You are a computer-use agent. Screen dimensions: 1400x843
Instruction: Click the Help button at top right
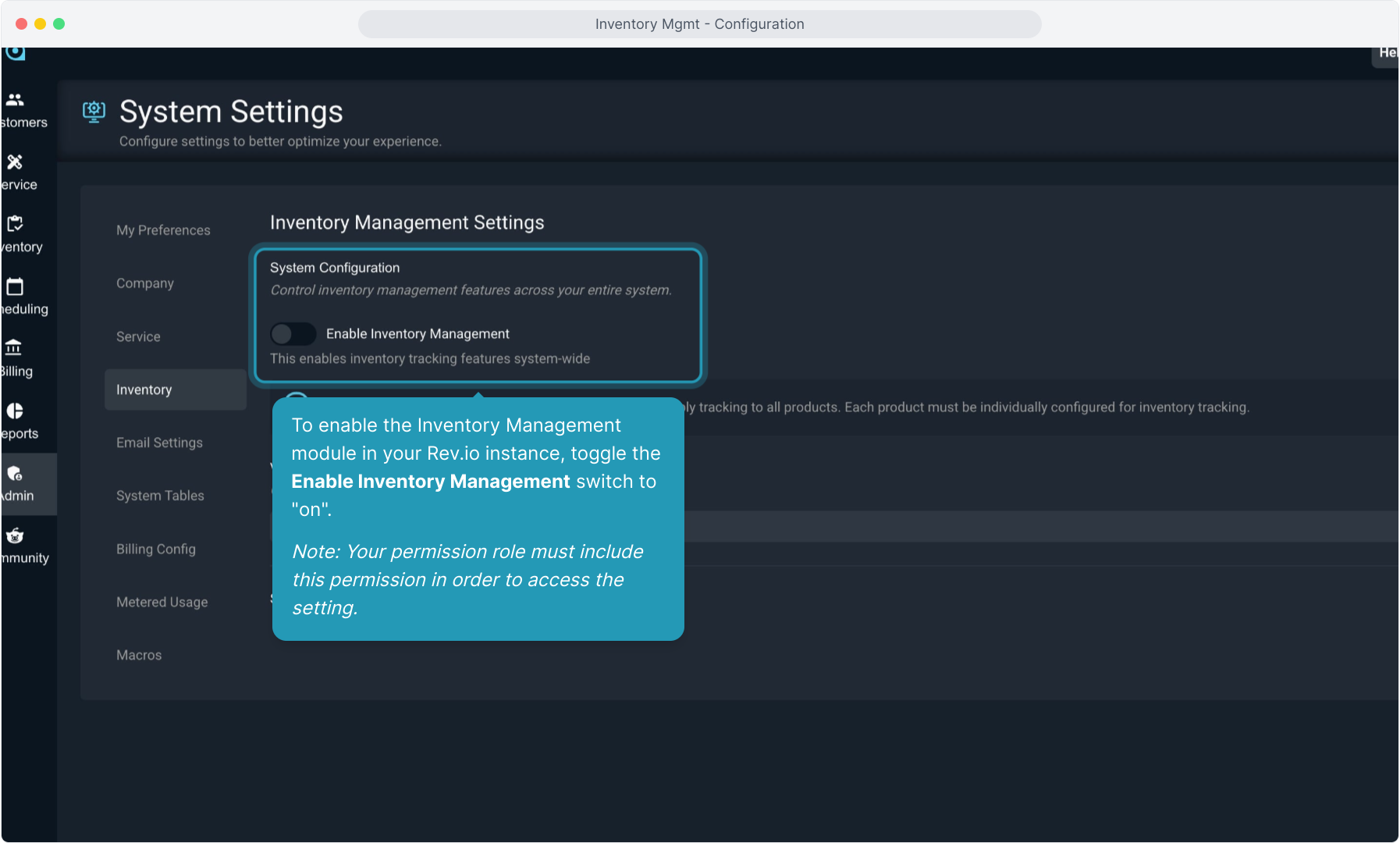pos(1386,53)
